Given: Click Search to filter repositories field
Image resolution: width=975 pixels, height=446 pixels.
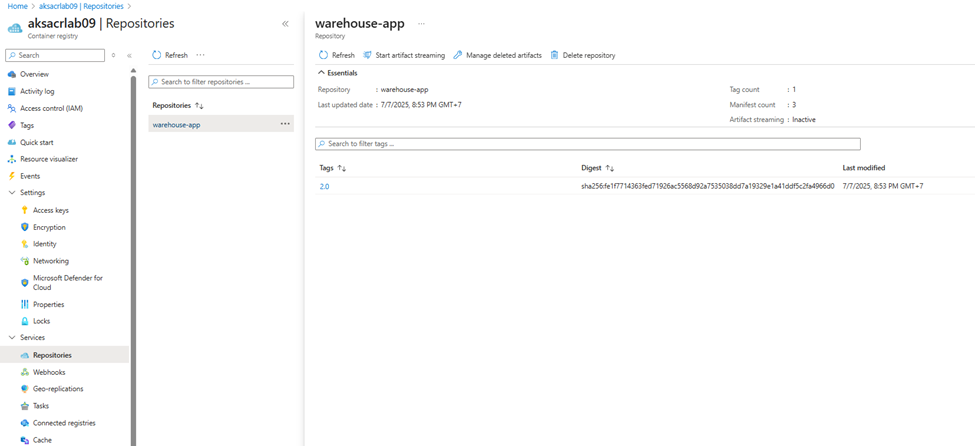Looking at the screenshot, I should (221, 81).
